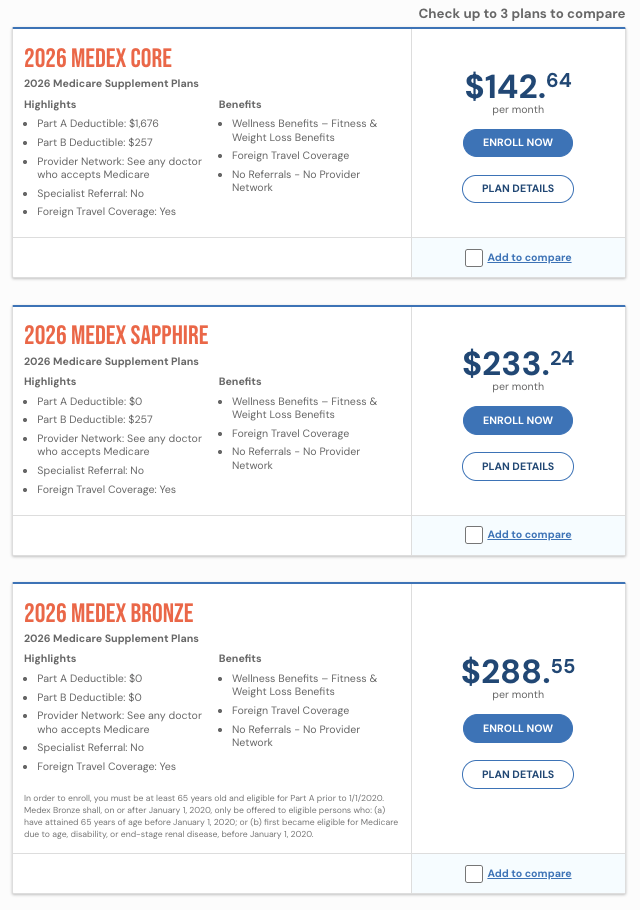
Task: Click the "2026 MEDEX SAPPHIRE" plan title
Action: coord(116,335)
